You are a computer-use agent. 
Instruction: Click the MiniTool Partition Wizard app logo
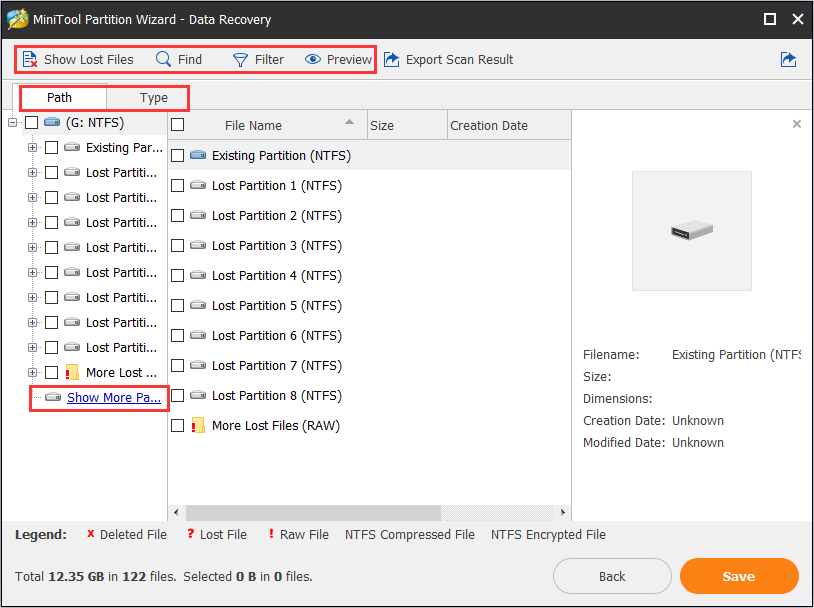[18, 19]
